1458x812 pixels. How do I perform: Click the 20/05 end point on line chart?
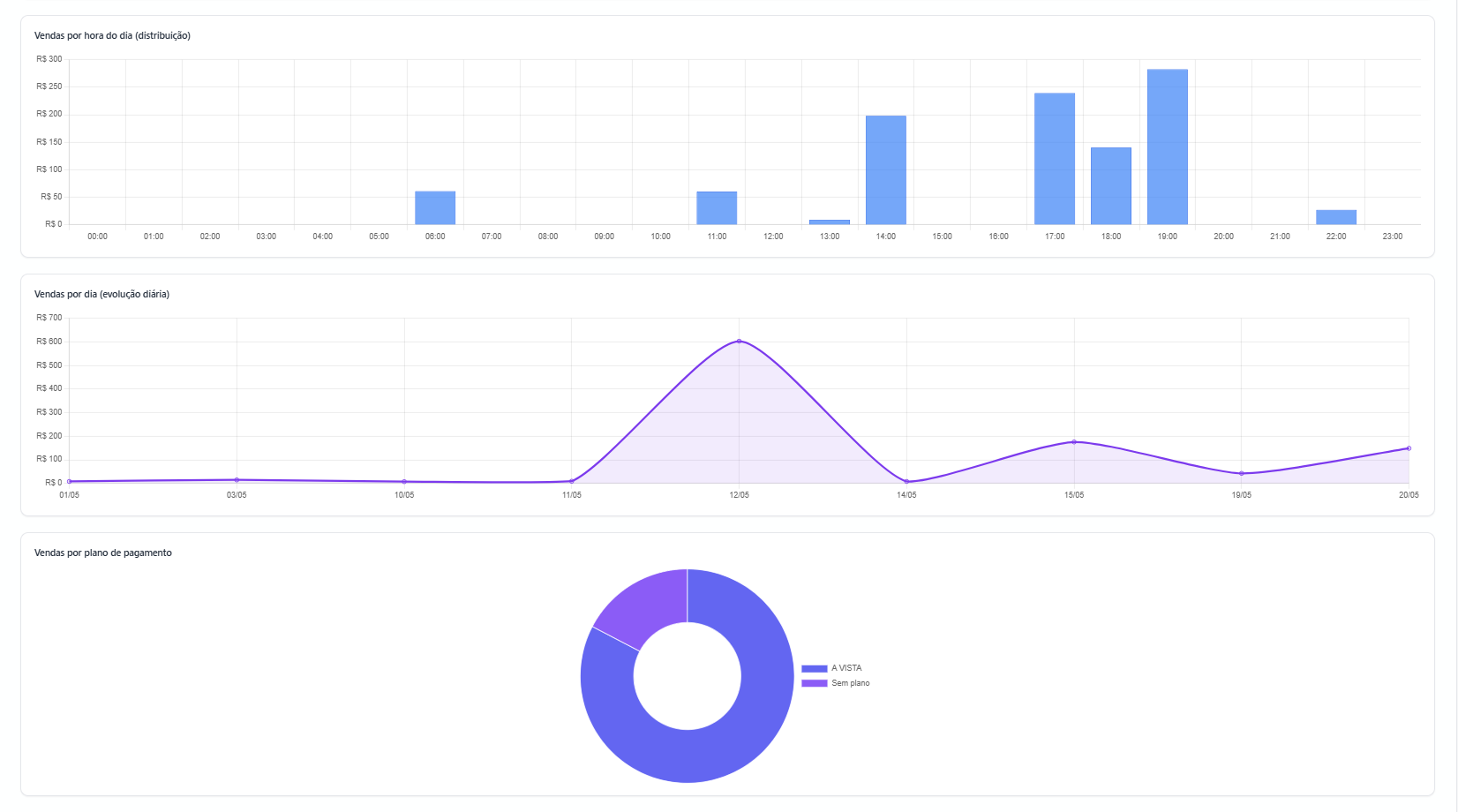coord(1409,448)
